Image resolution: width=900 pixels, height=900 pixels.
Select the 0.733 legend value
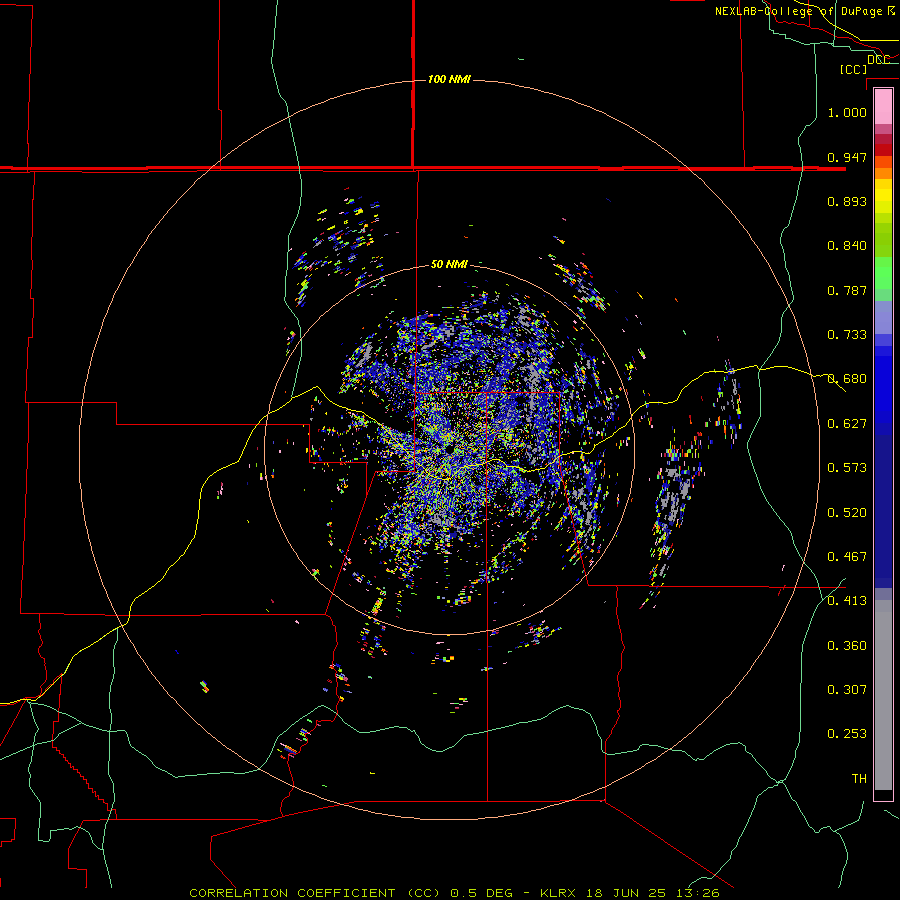click(847, 335)
